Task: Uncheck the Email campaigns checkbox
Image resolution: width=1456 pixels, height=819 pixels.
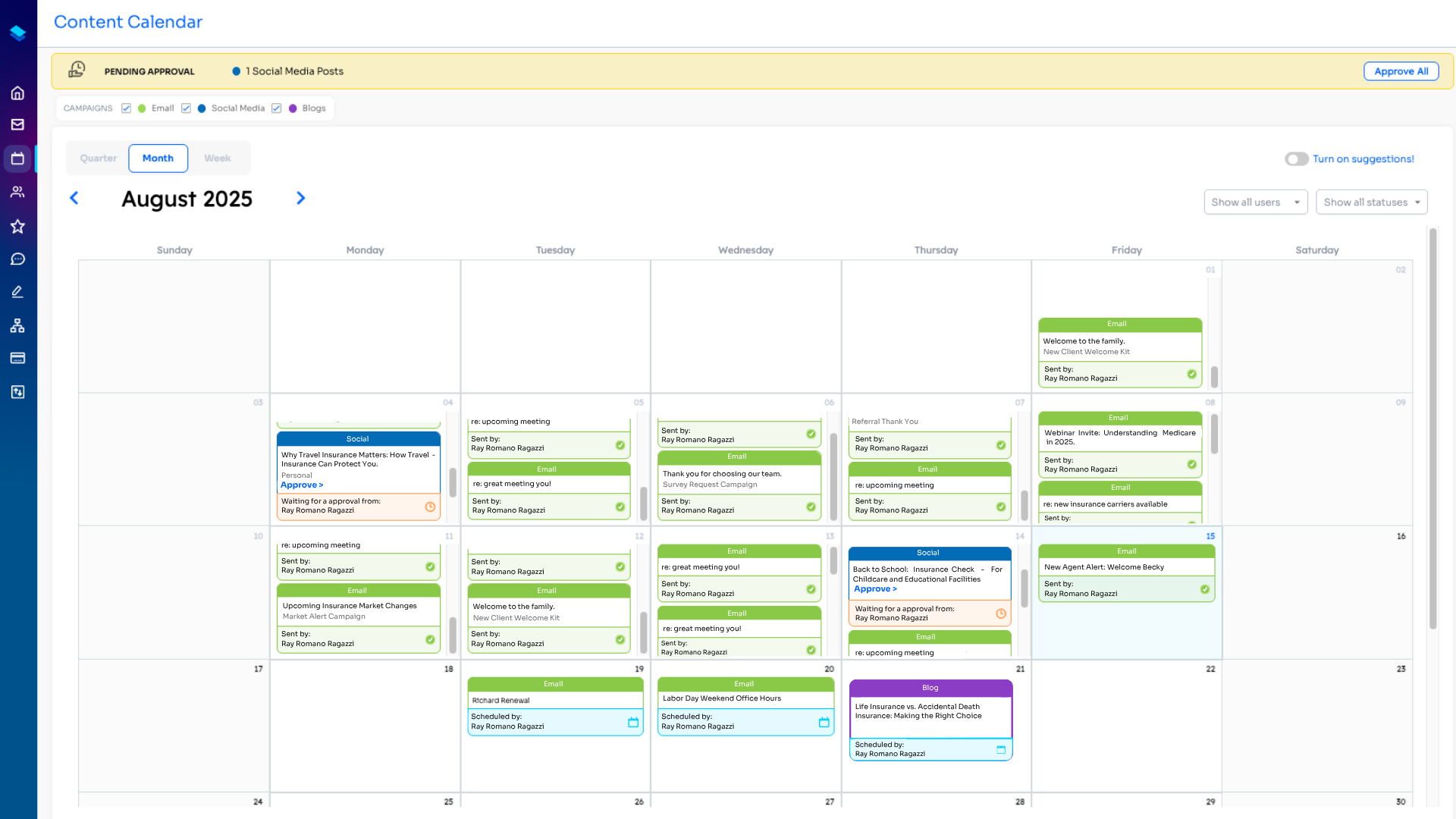Action: coord(126,108)
